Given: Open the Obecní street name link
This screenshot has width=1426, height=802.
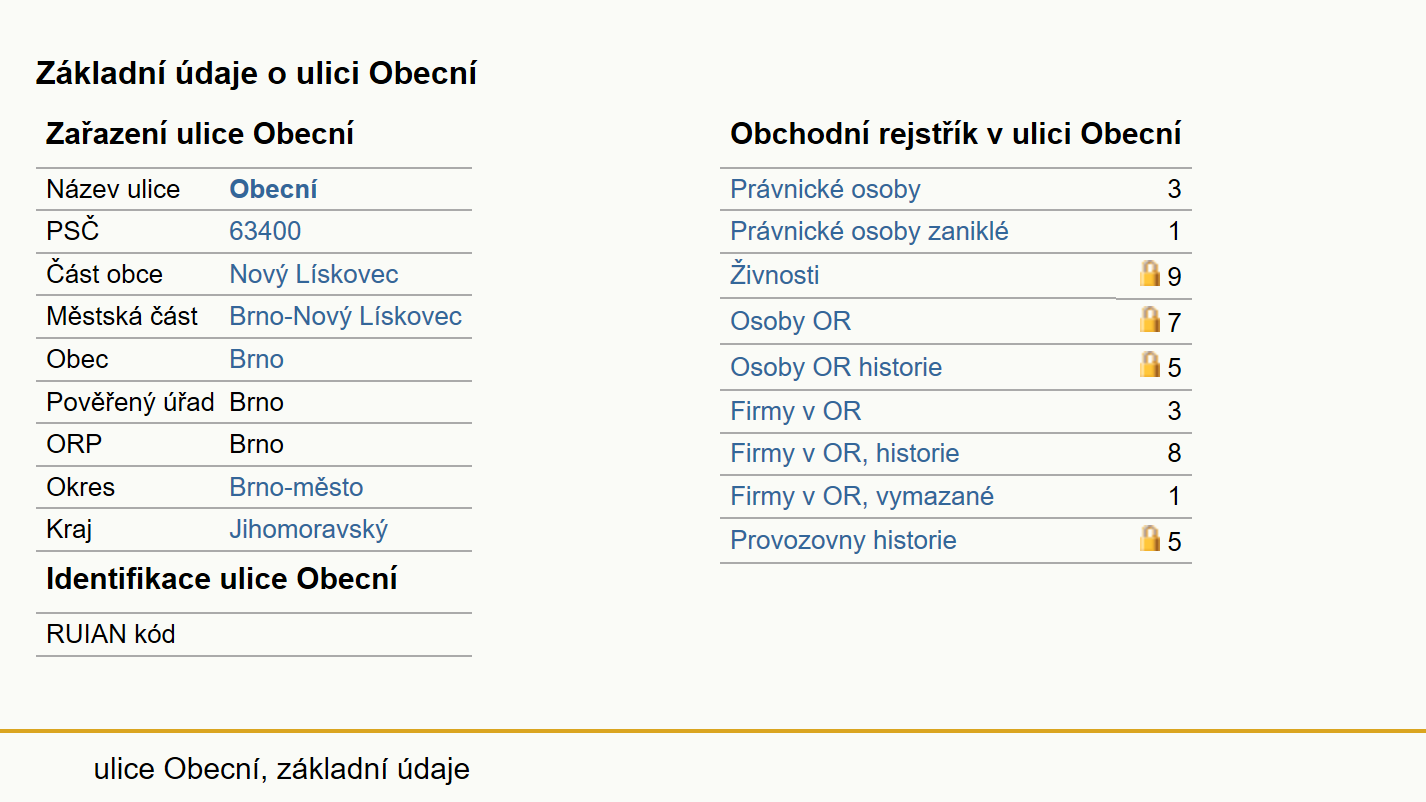Looking at the screenshot, I should coord(274,190).
